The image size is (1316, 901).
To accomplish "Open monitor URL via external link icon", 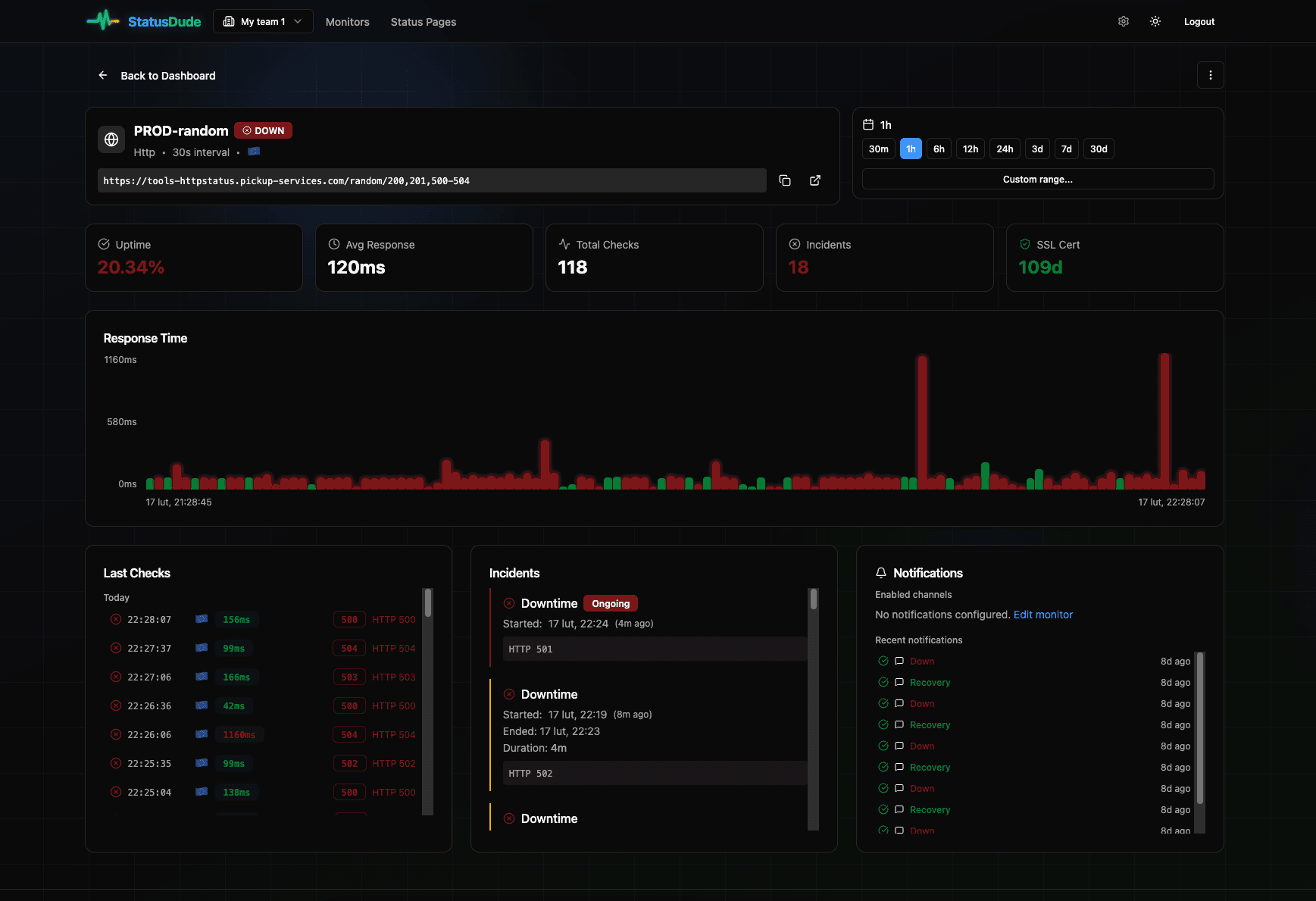I will pos(815,180).
